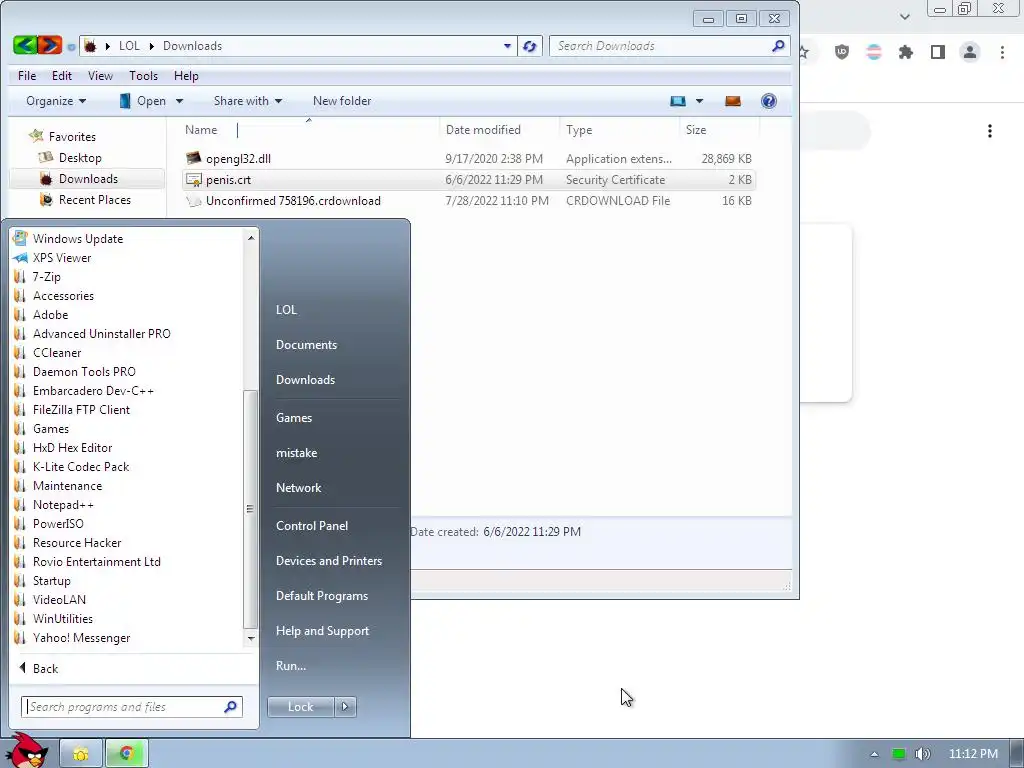Open the File menu

coord(27,76)
